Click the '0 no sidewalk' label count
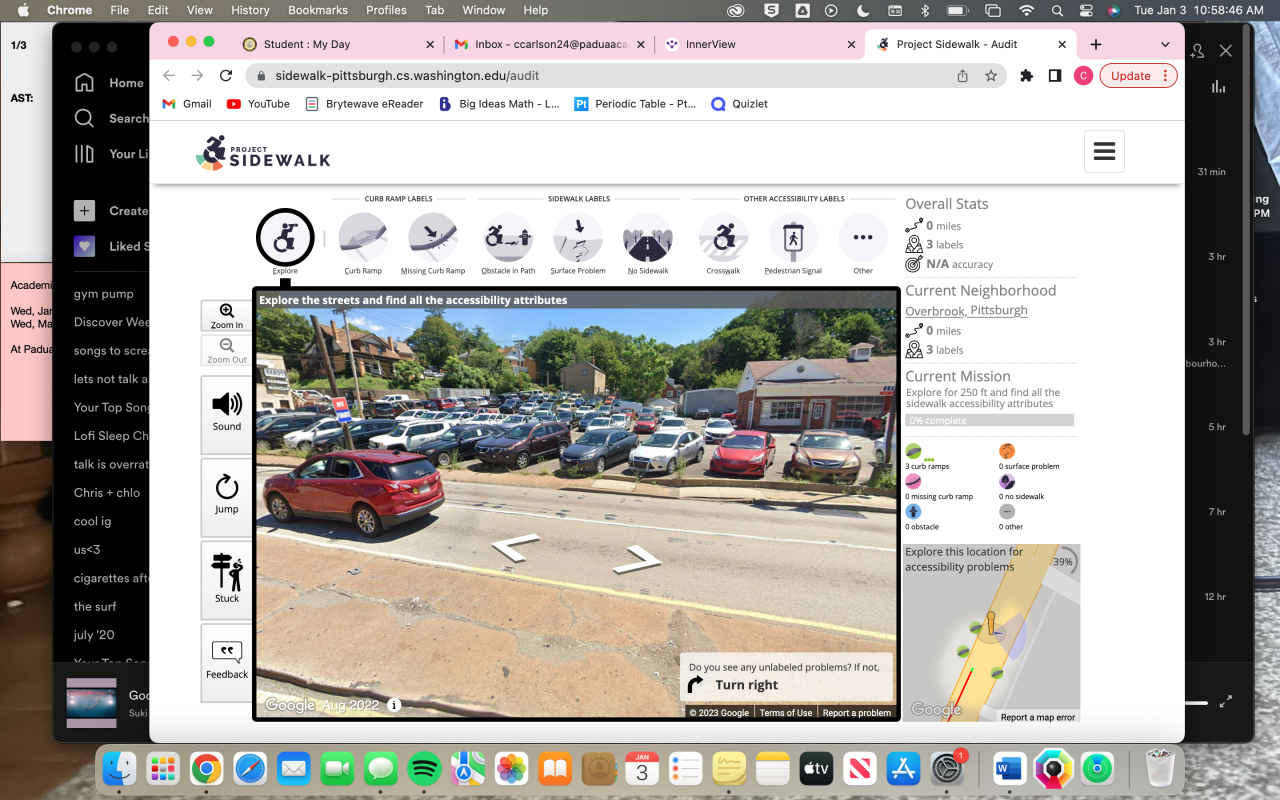This screenshot has width=1280, height=800. 1021,487
